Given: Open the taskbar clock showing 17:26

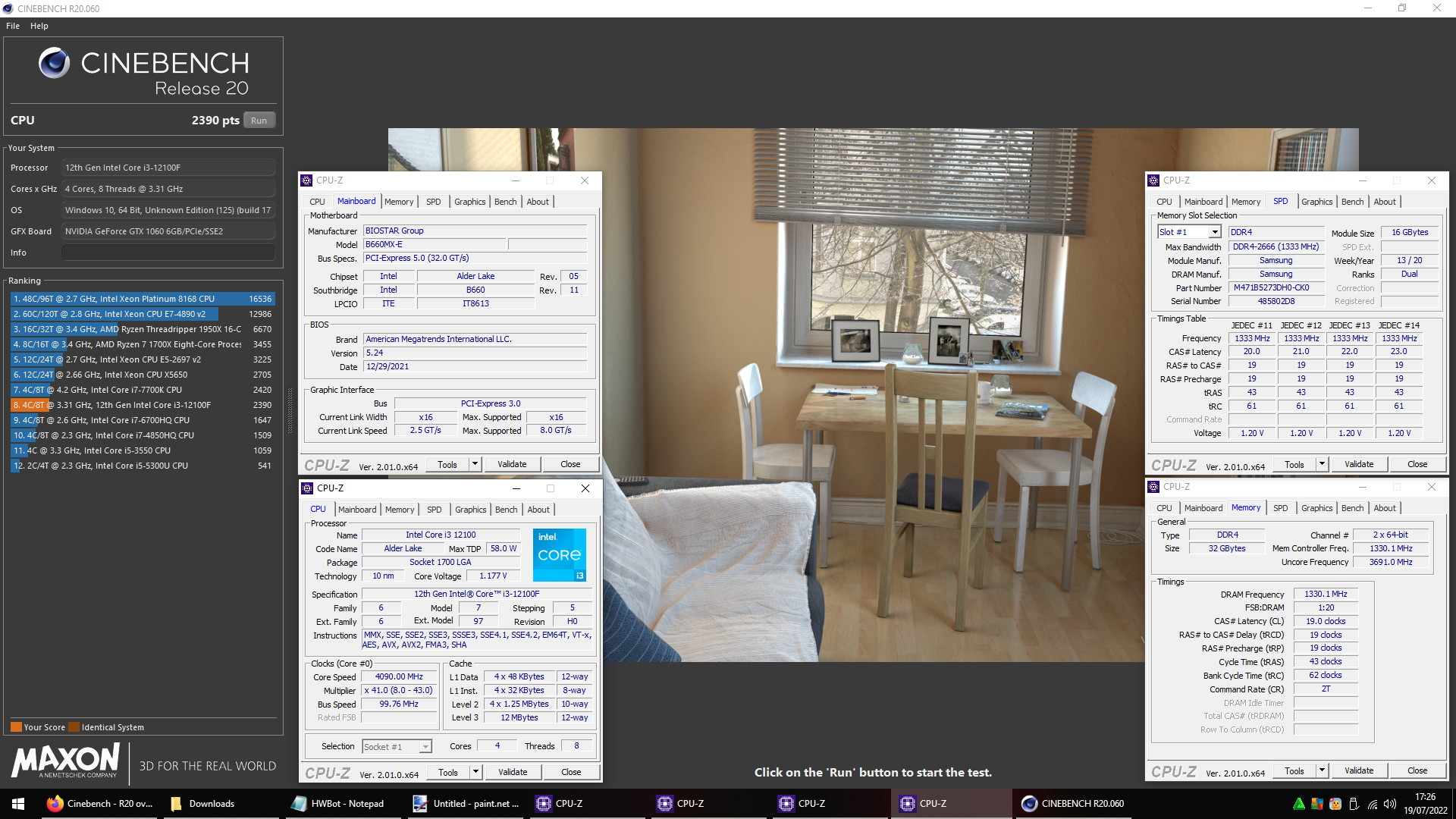Looking at the screenshot, I should coord(1425,804).
